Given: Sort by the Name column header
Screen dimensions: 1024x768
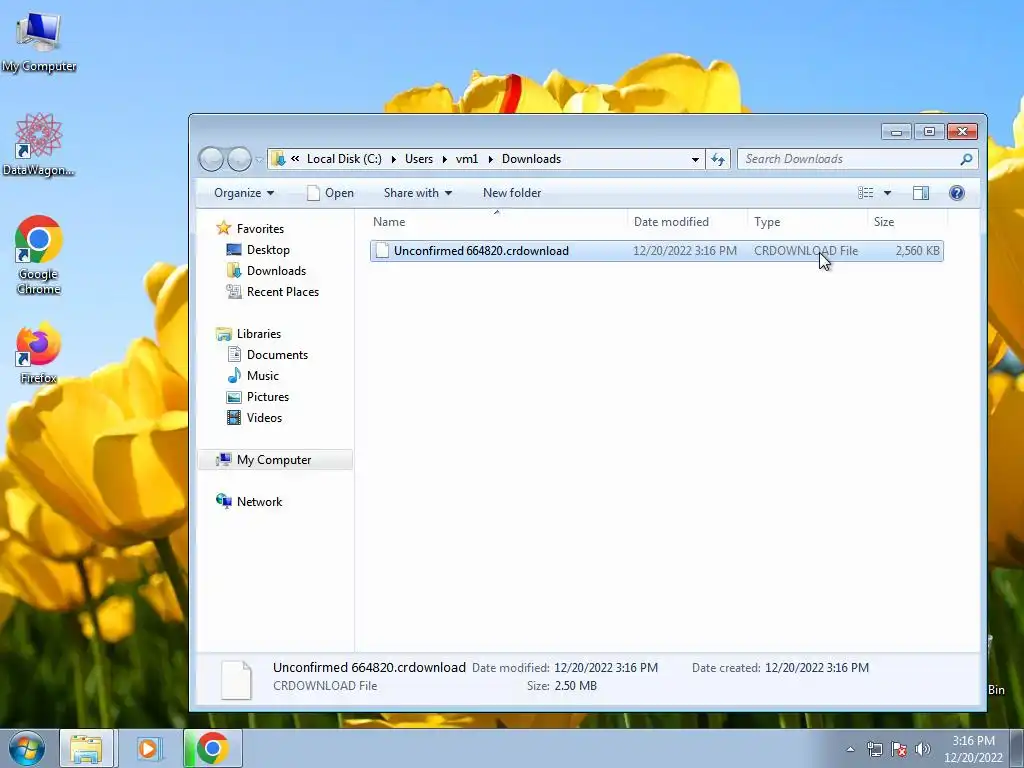Looking at the screenshot, I should coord(389,221).
